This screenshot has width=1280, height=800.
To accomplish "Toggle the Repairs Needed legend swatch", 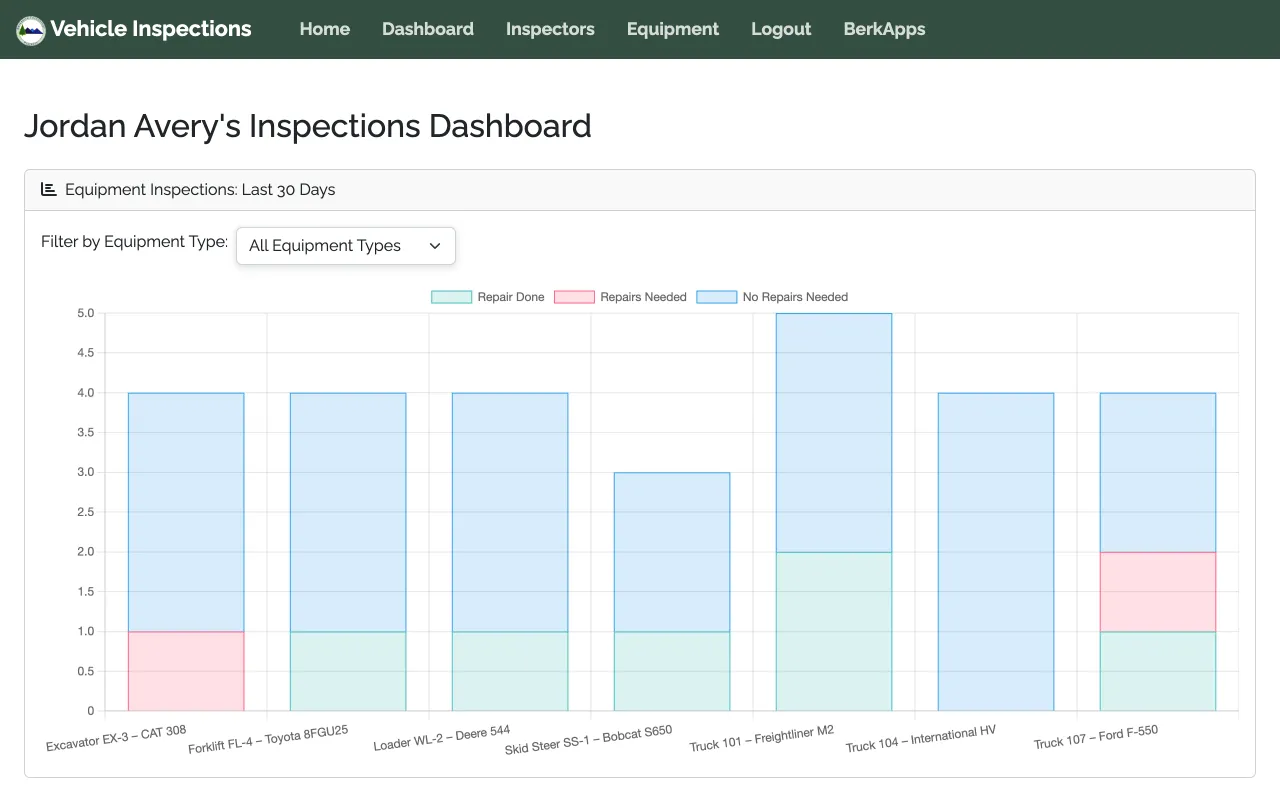I will [574, 297].
